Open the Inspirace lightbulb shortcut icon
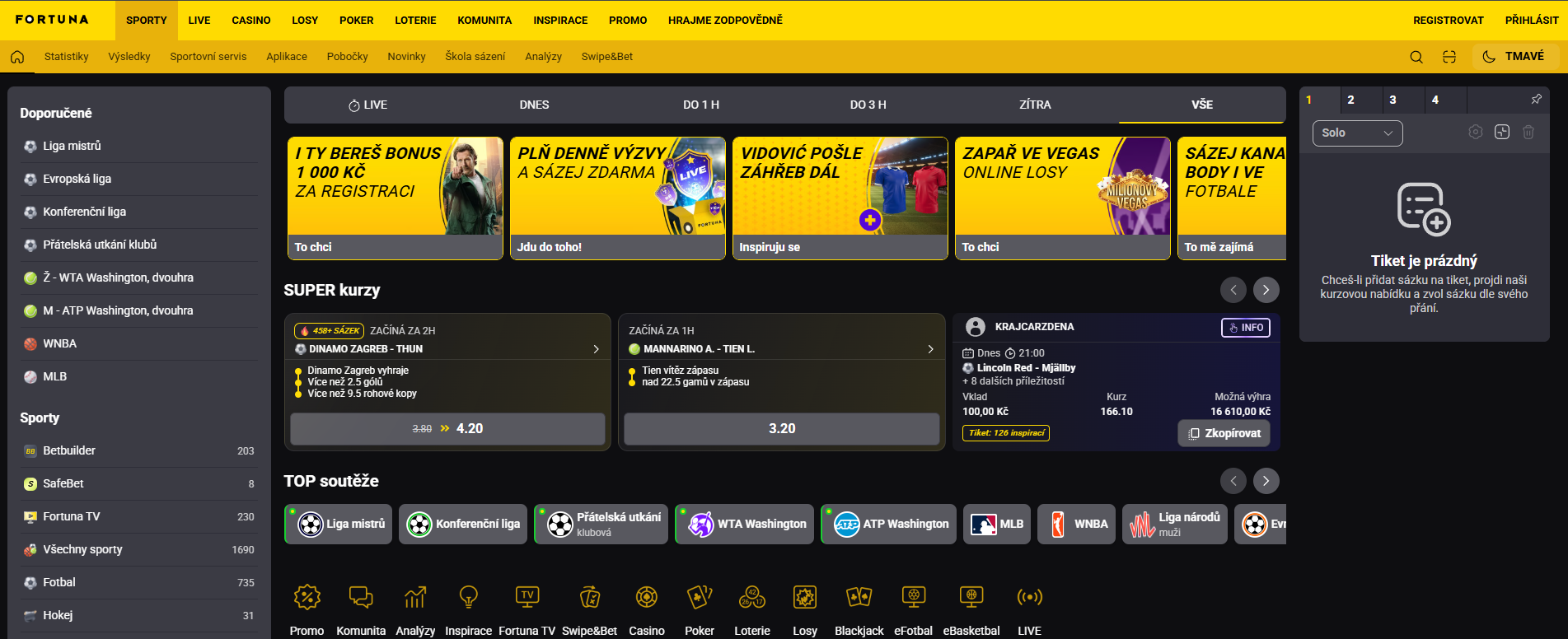The height and width of the screenshot is (639, 1568). (x=469, y=597)
